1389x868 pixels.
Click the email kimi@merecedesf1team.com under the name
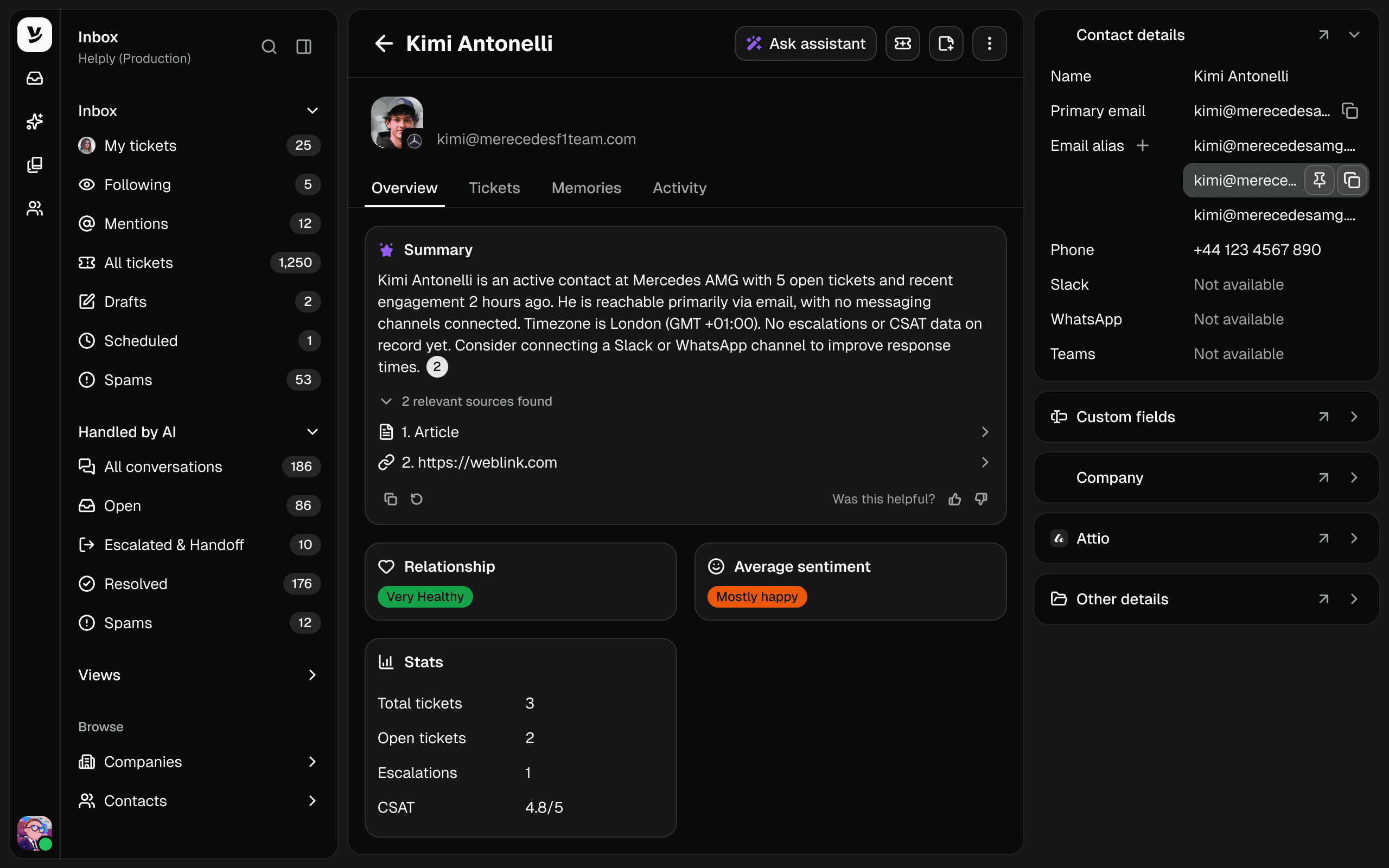click(536, 139)
